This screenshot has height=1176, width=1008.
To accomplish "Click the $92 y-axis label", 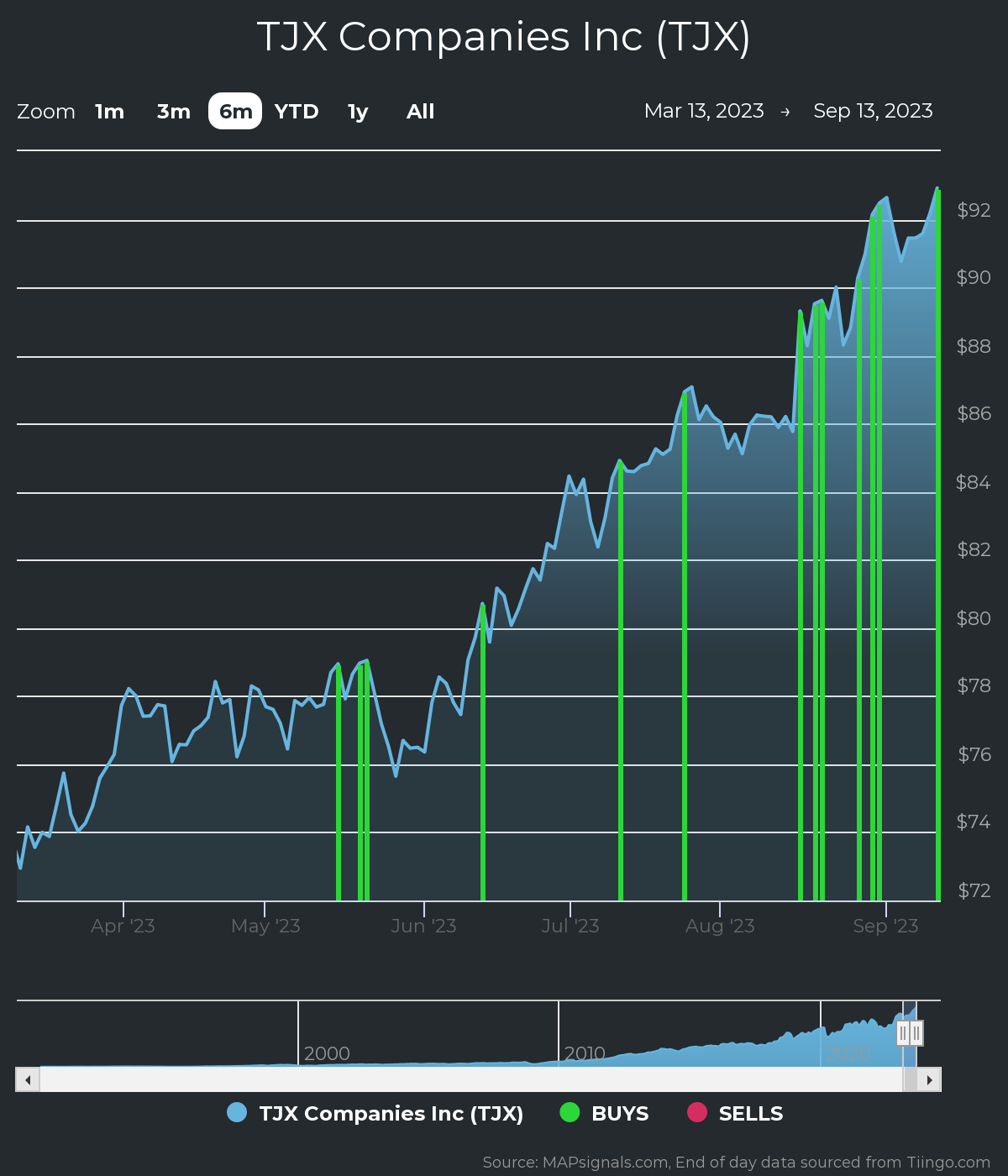I will coord(974,210).
